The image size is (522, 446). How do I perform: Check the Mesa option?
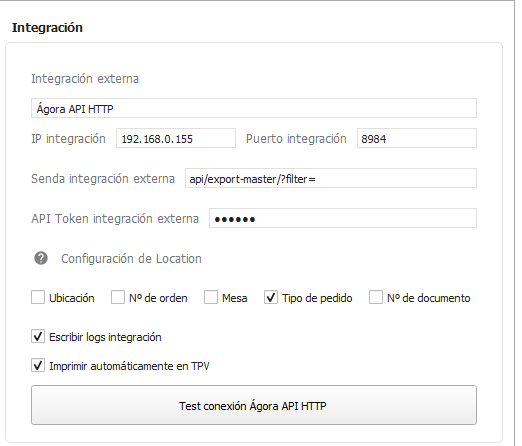click(211, 297)
